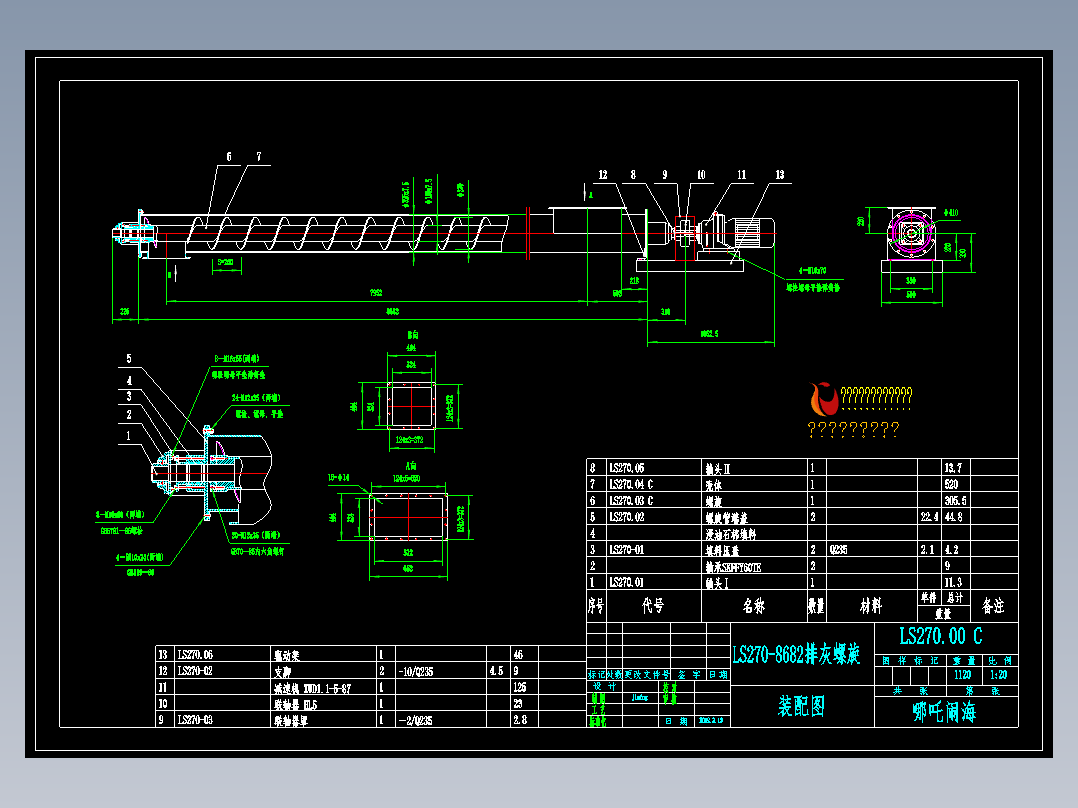Select the part code 'LS270-03' in row 9

[x=195, y=720]
